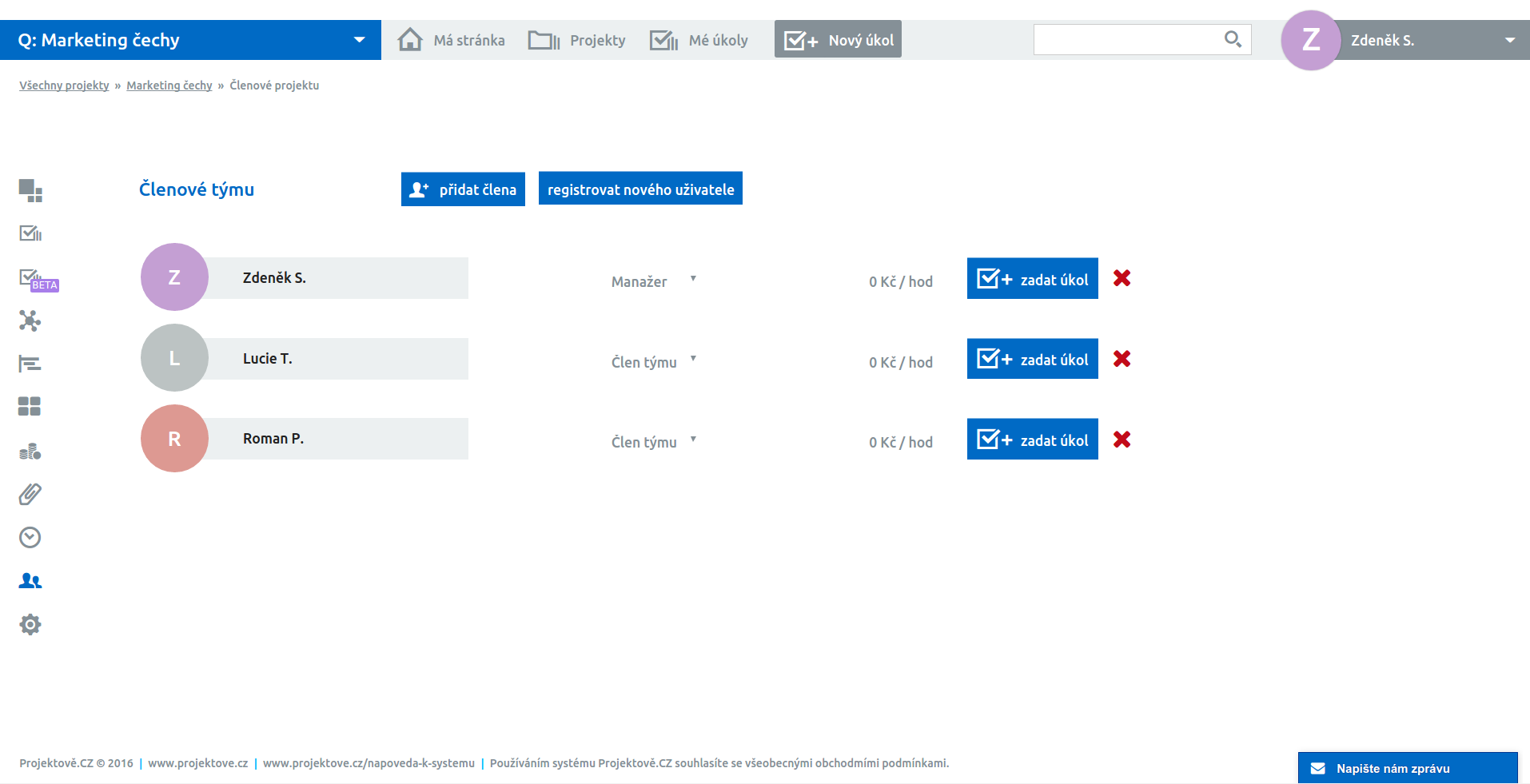Open the kanban board grid sidebar icon
The height and width of the screenshot is (784, 1530).
30,407
